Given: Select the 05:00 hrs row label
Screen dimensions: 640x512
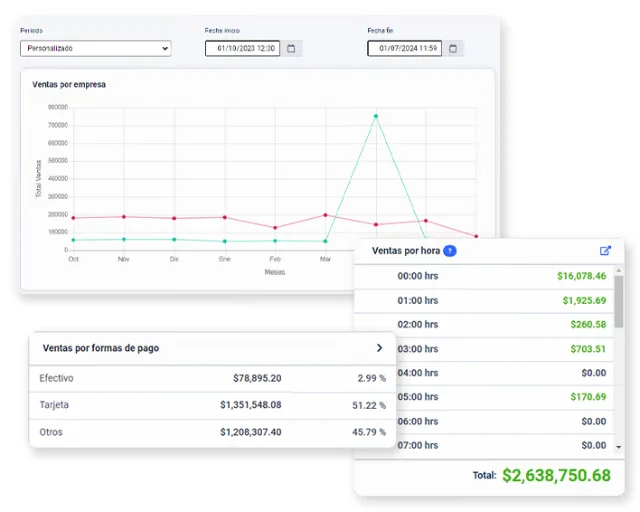Looking at the screenshot, I should coord(418,397).
